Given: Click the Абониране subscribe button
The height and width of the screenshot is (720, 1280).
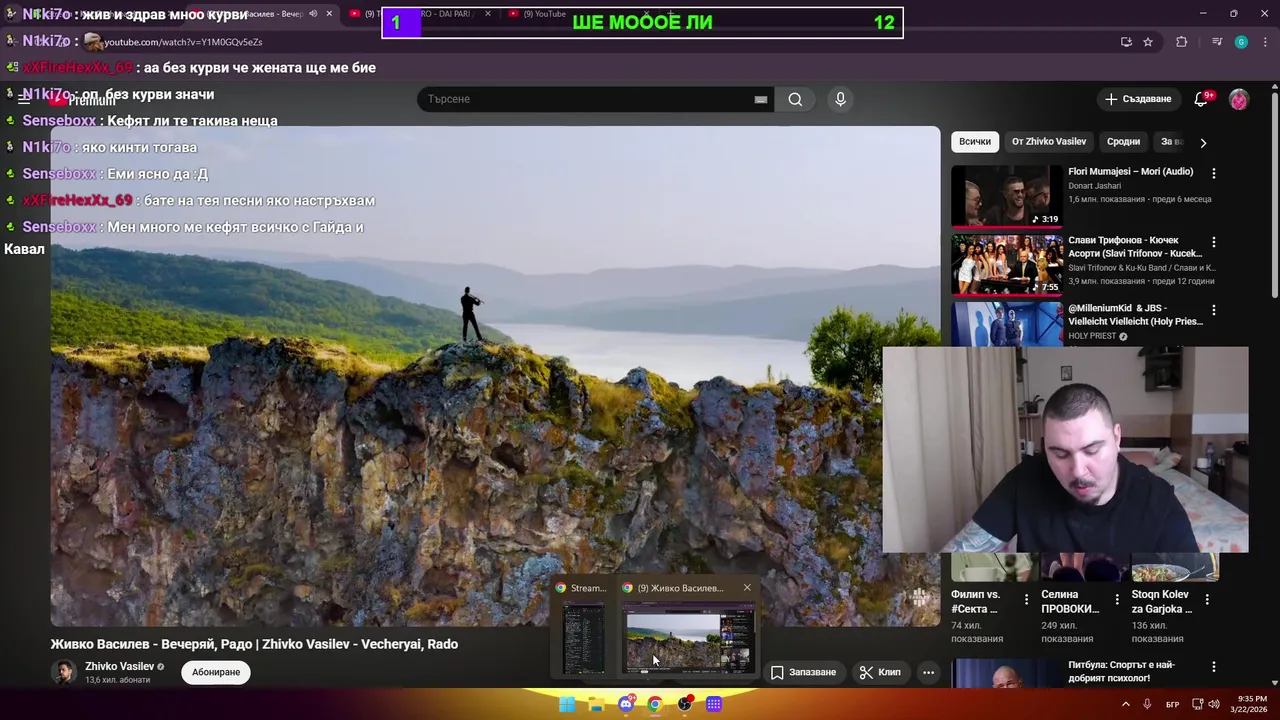Looking at the screenshot, I should coord(216,672).
